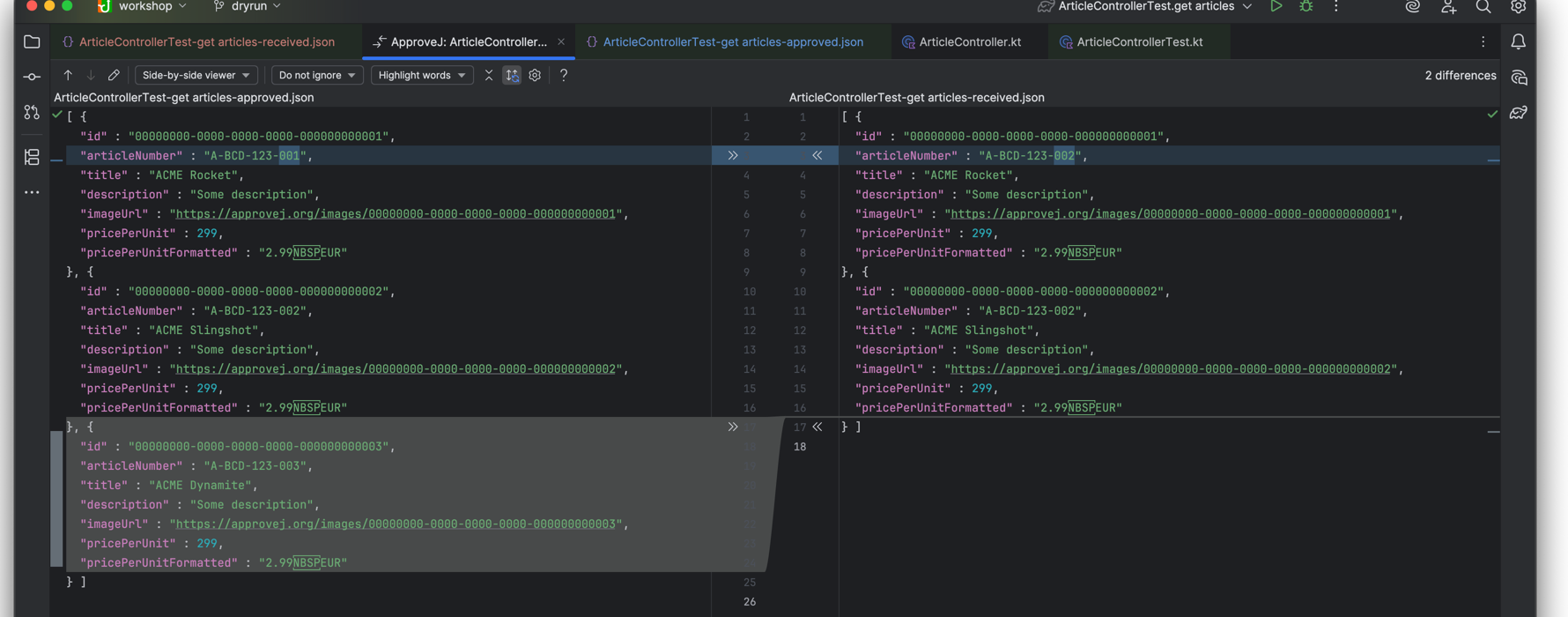Expand the Side-by-side viewer dropdown
This screenshot has width=1568, height=617.
[196, 76]
